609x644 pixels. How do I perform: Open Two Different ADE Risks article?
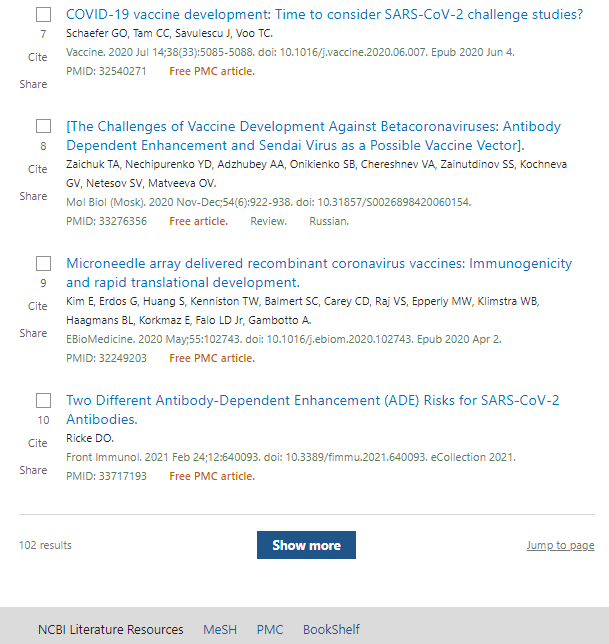click(x=313, y=409)
